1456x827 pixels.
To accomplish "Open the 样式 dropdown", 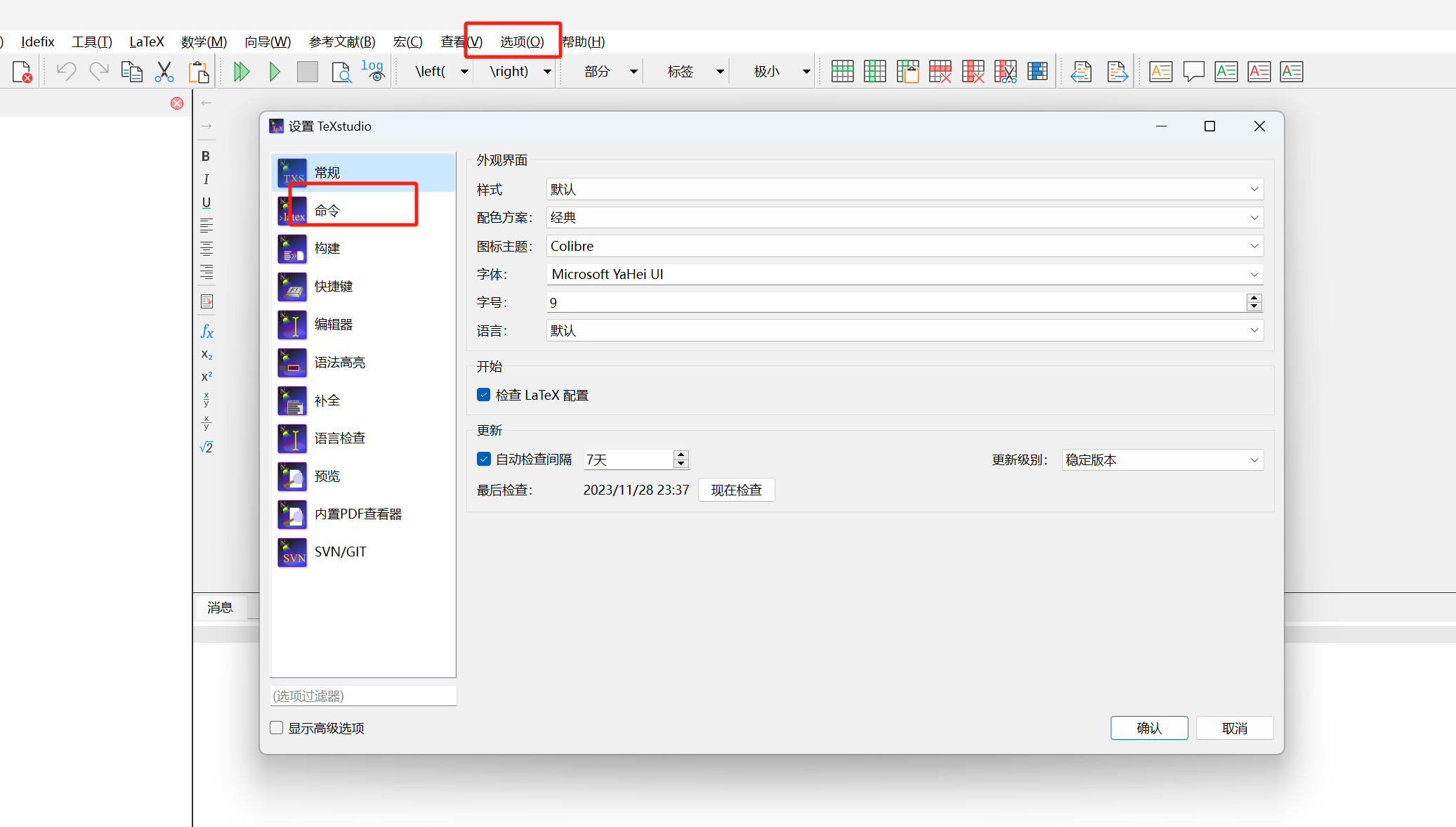I will [x=905, y=189].
